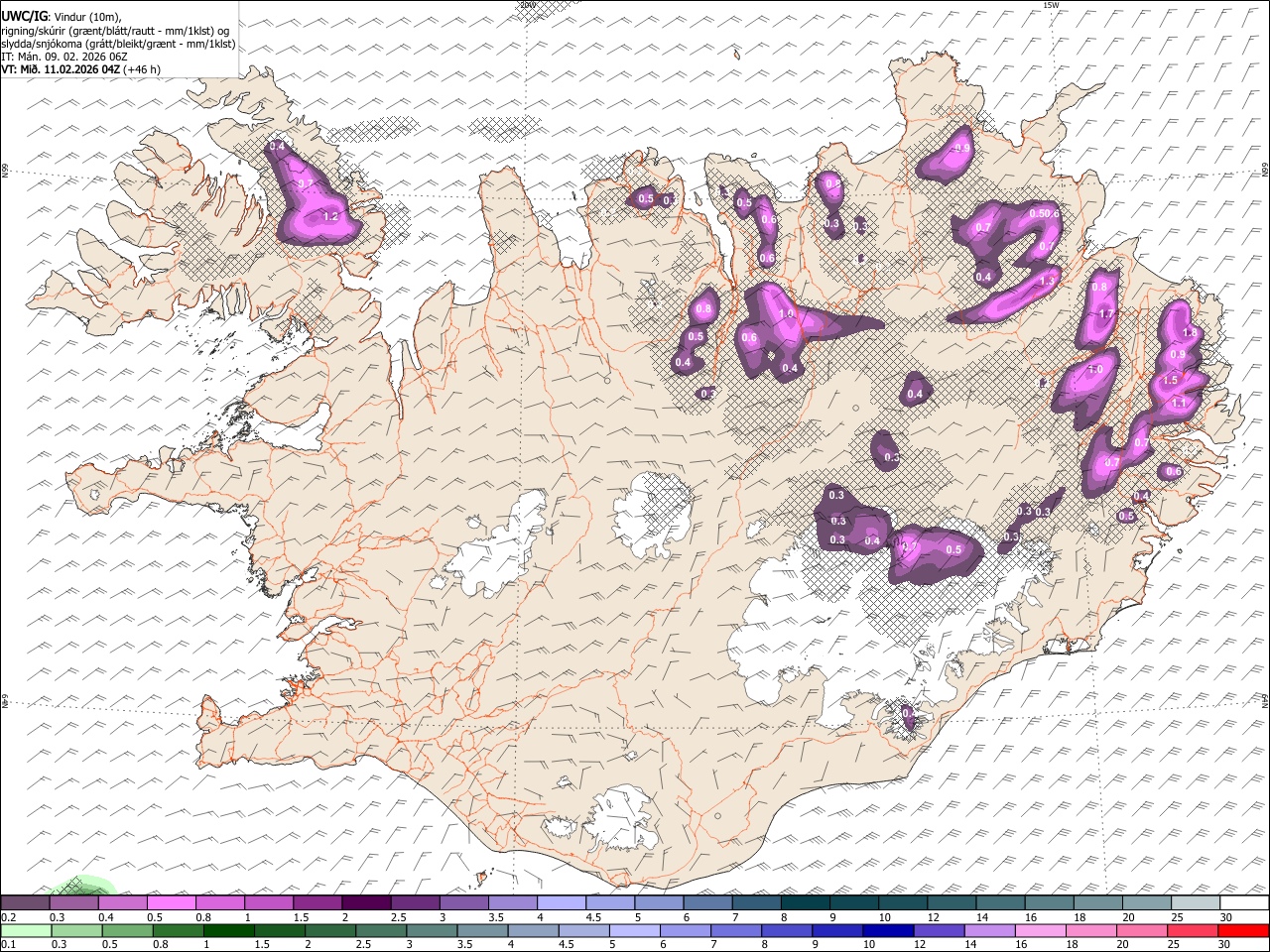Click the deep blue swatch between 10 and 12

(x=887, y=930)
